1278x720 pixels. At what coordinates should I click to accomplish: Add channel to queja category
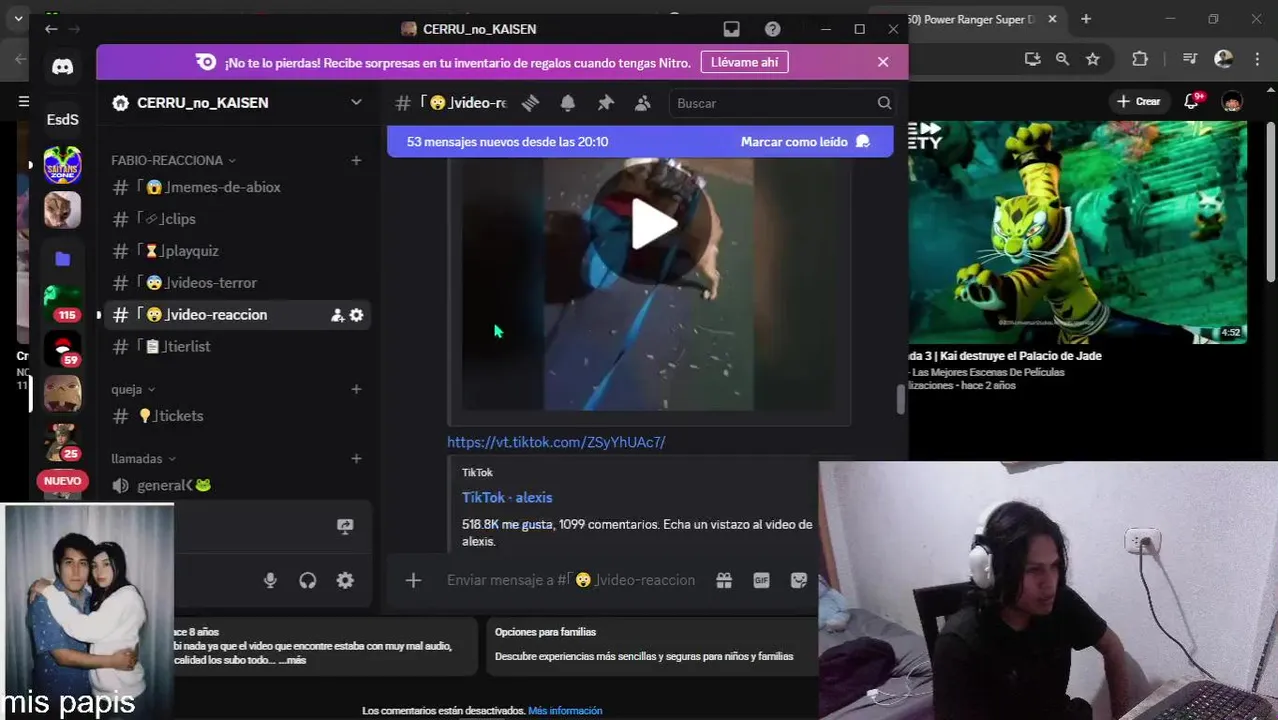[356, 389]
